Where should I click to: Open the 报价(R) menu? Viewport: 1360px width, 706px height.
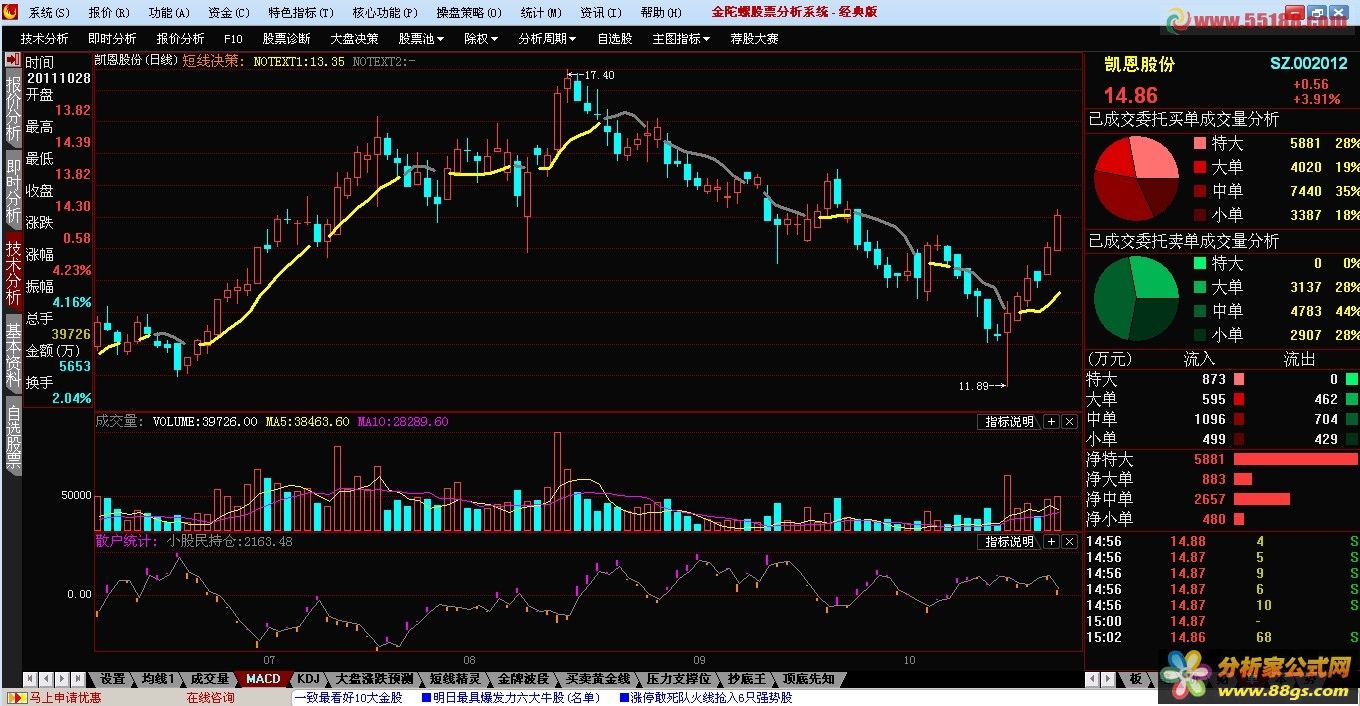click(x=109, y=13)
